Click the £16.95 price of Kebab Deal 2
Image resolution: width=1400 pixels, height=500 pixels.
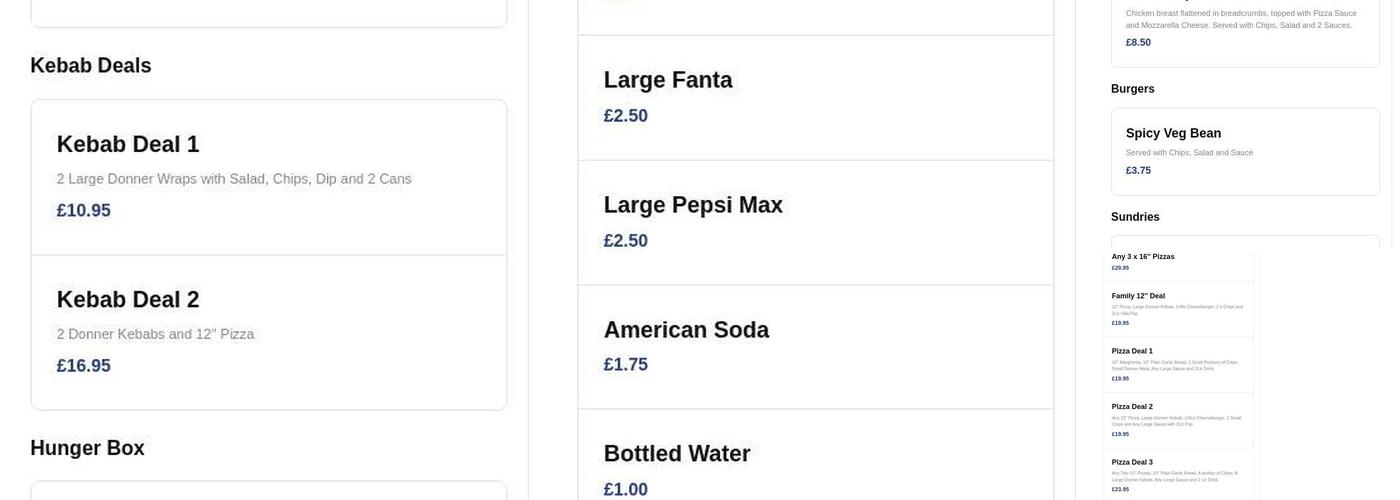[84, 366]
